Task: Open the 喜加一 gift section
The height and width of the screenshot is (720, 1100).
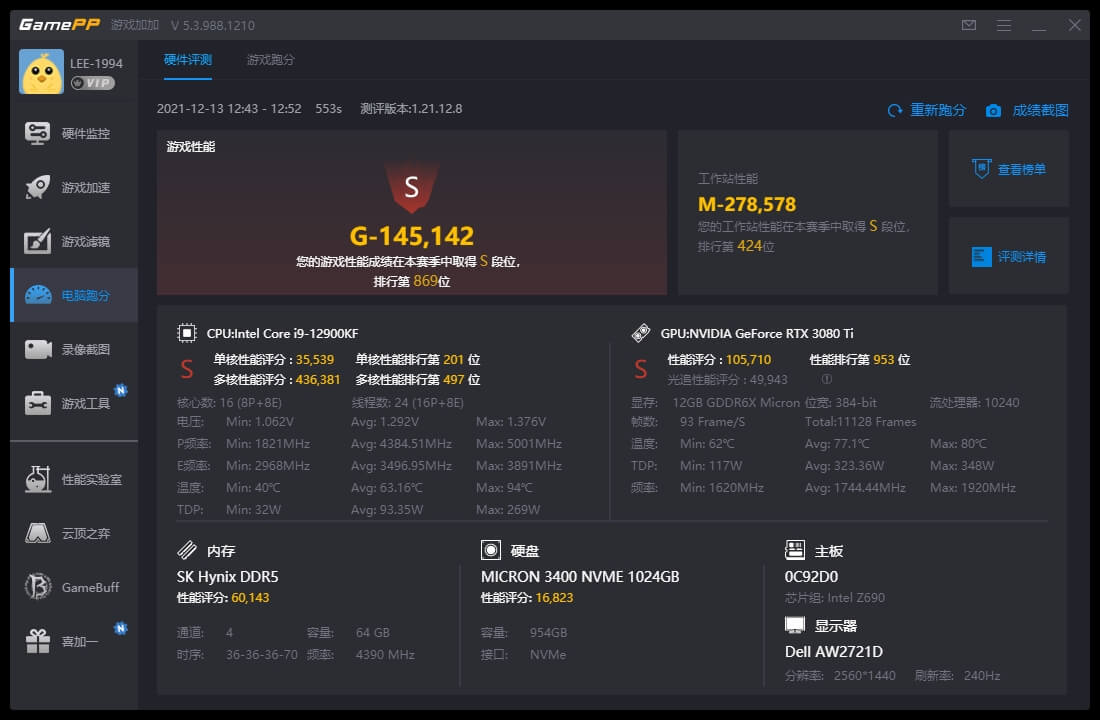Action: tap(74, 641)
